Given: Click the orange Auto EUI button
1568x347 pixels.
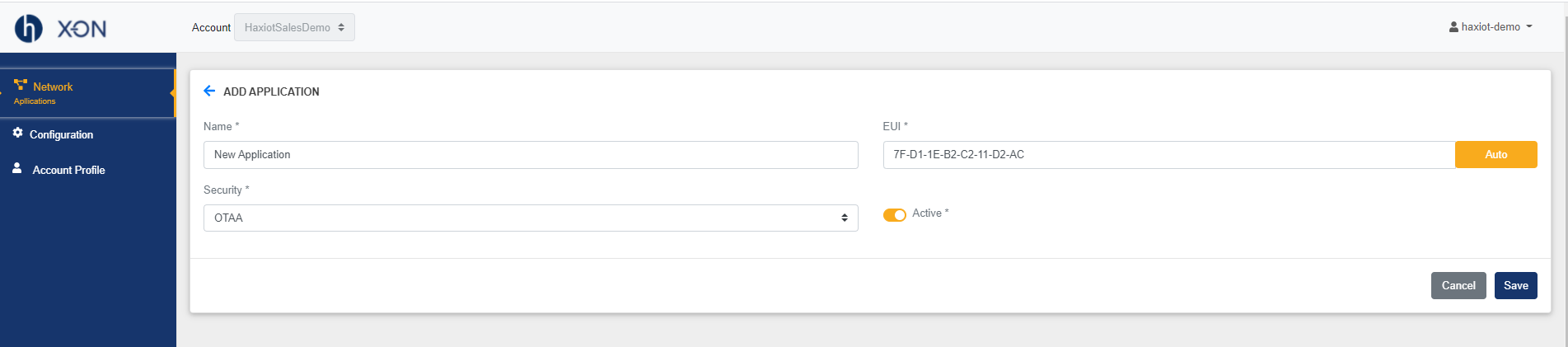Looking at the screenshot, I should tap(1495, 155).
